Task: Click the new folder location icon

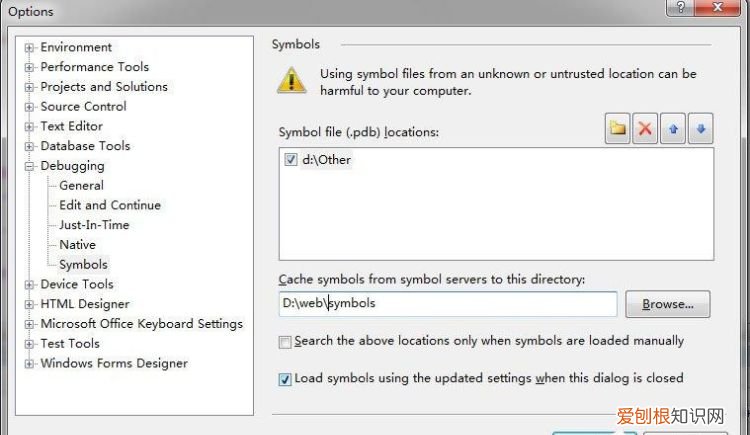Action: click(x=618, y=129)
